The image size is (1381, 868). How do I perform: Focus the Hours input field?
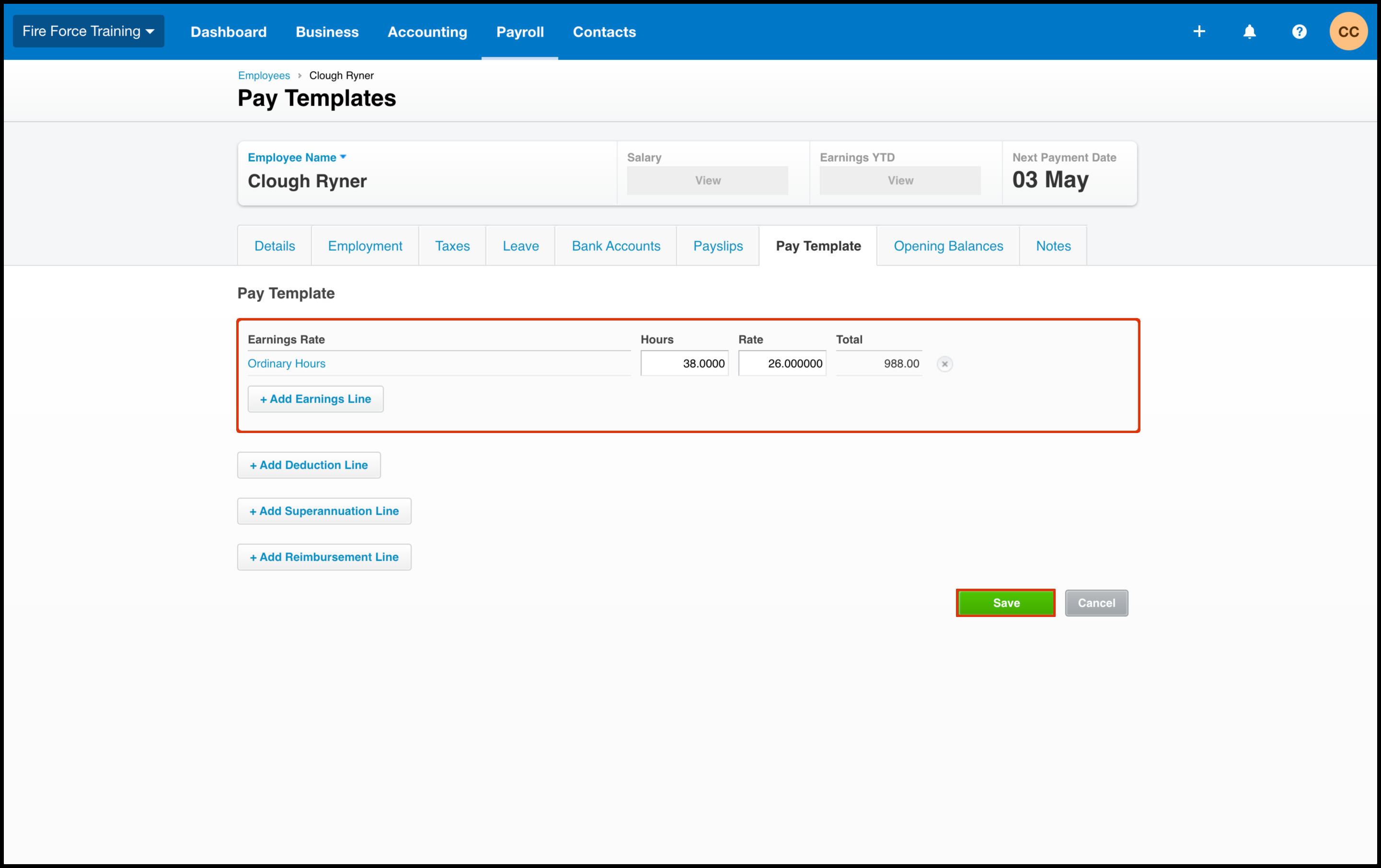coord(684,364)
